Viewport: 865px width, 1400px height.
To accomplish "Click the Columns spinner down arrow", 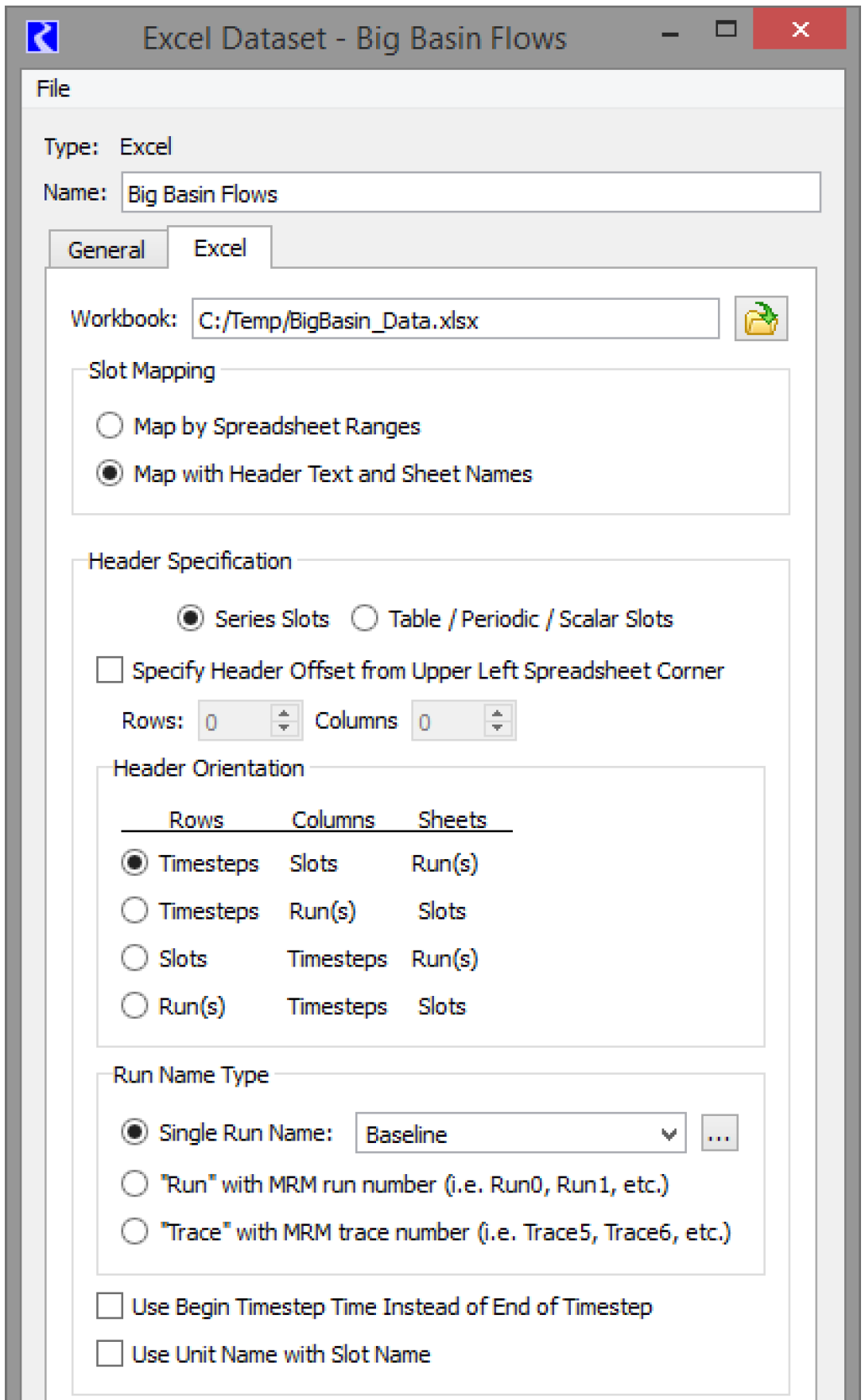I will pos(497,728).
